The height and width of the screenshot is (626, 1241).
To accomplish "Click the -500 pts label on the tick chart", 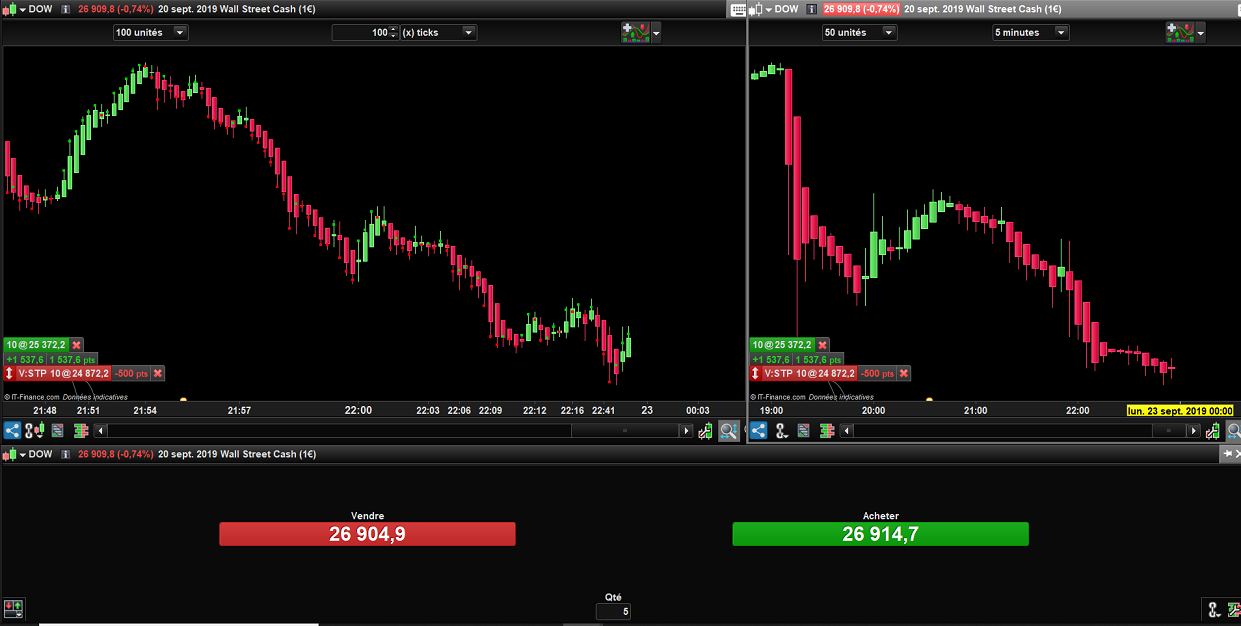I will coord(131,373).
